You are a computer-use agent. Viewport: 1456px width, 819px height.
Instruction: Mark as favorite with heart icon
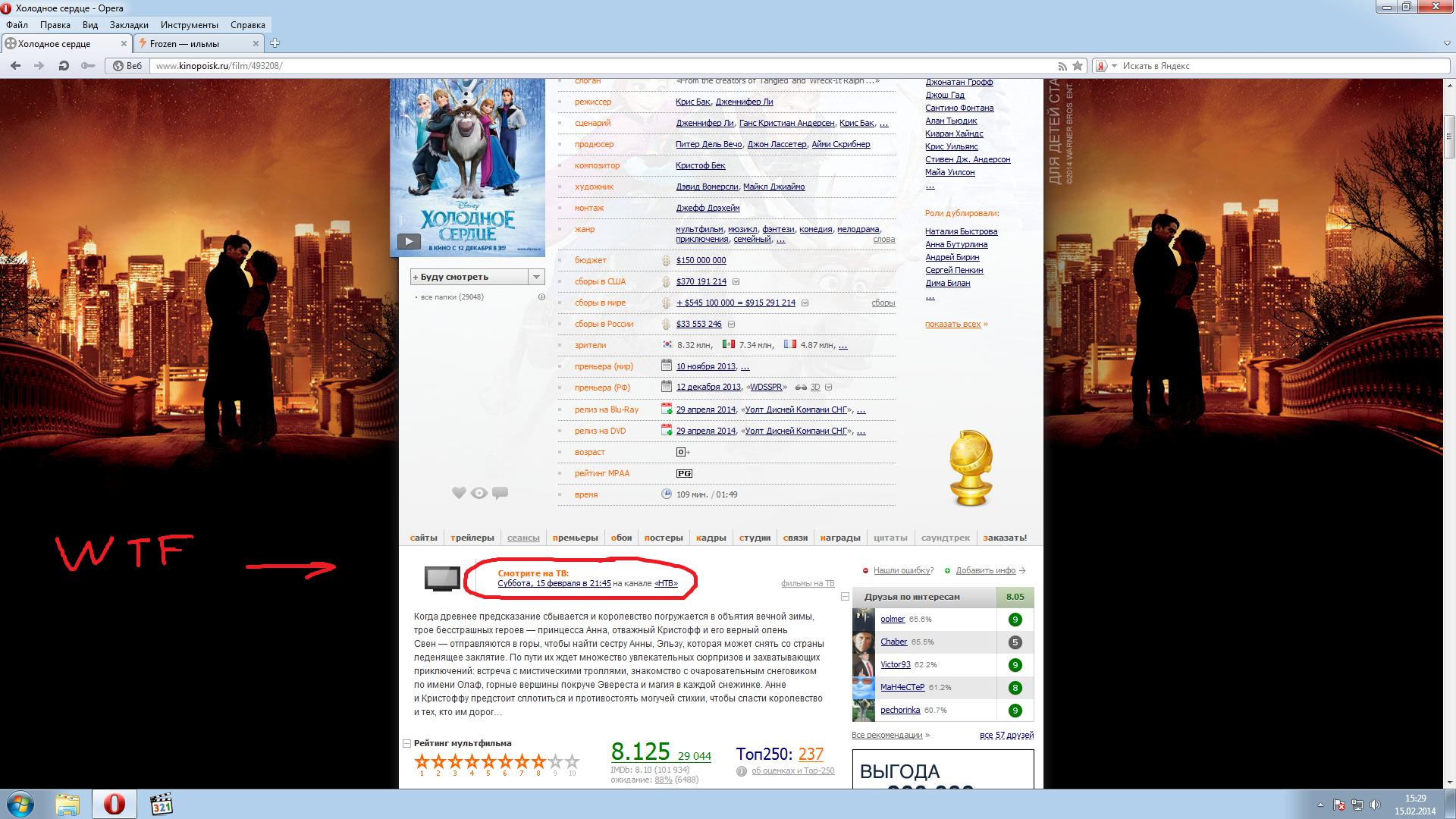point(459,493)
